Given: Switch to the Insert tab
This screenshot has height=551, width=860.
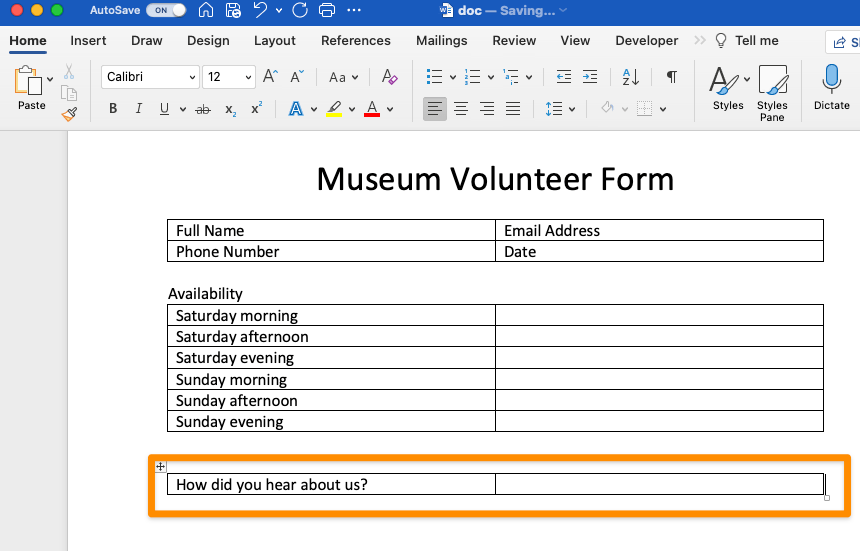Looking at the screenshot, I should click(x=88, y=41).
